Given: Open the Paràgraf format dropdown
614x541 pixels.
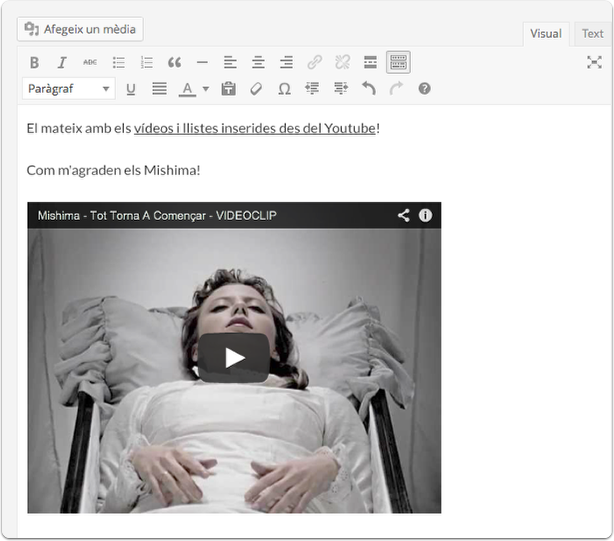Looking at the screenshot, I should pos(69,89).
